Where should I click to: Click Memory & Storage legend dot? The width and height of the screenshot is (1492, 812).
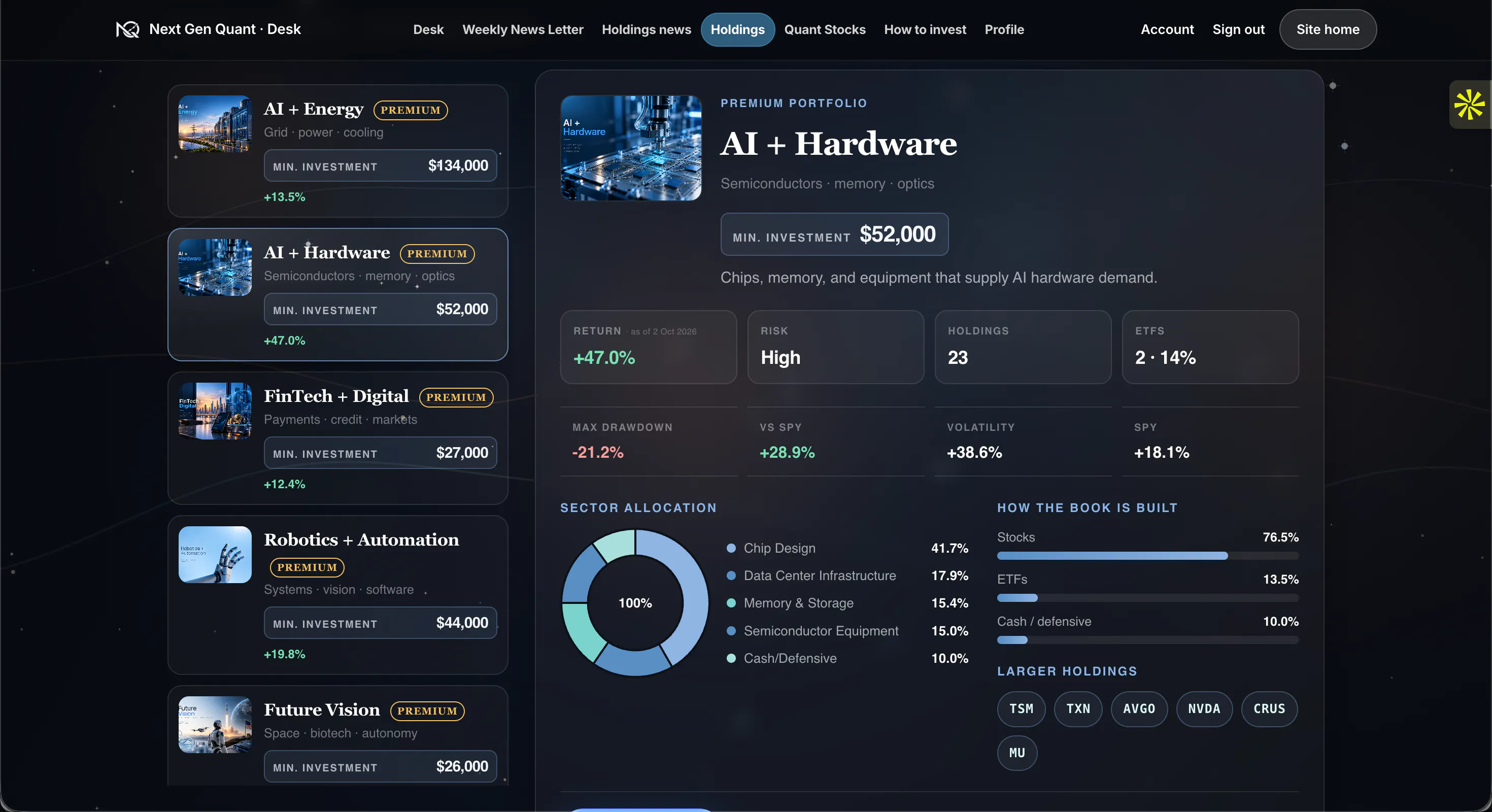point(731,603)
